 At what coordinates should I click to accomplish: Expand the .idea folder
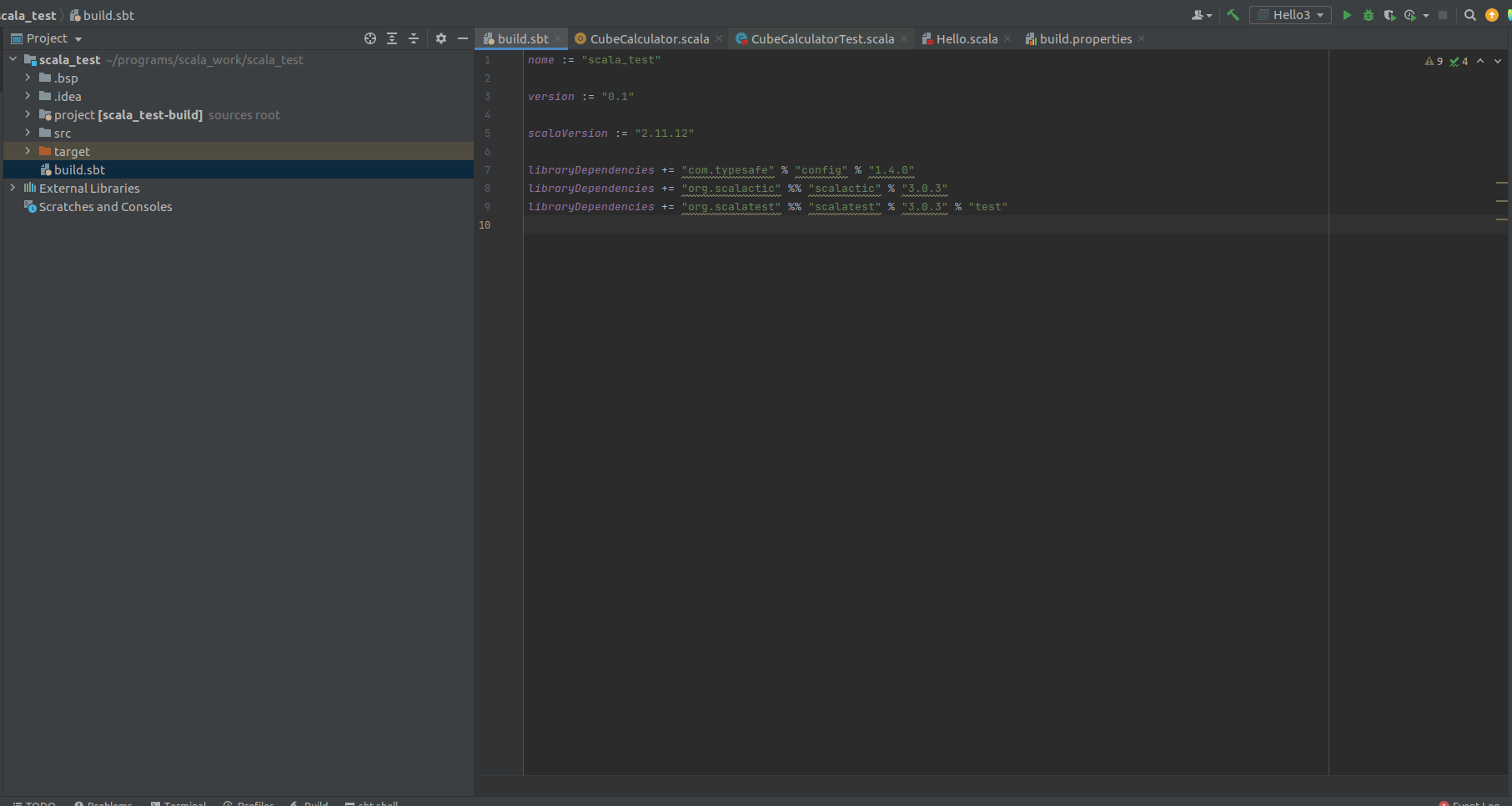pyautogui.click(x=28, y=96)
